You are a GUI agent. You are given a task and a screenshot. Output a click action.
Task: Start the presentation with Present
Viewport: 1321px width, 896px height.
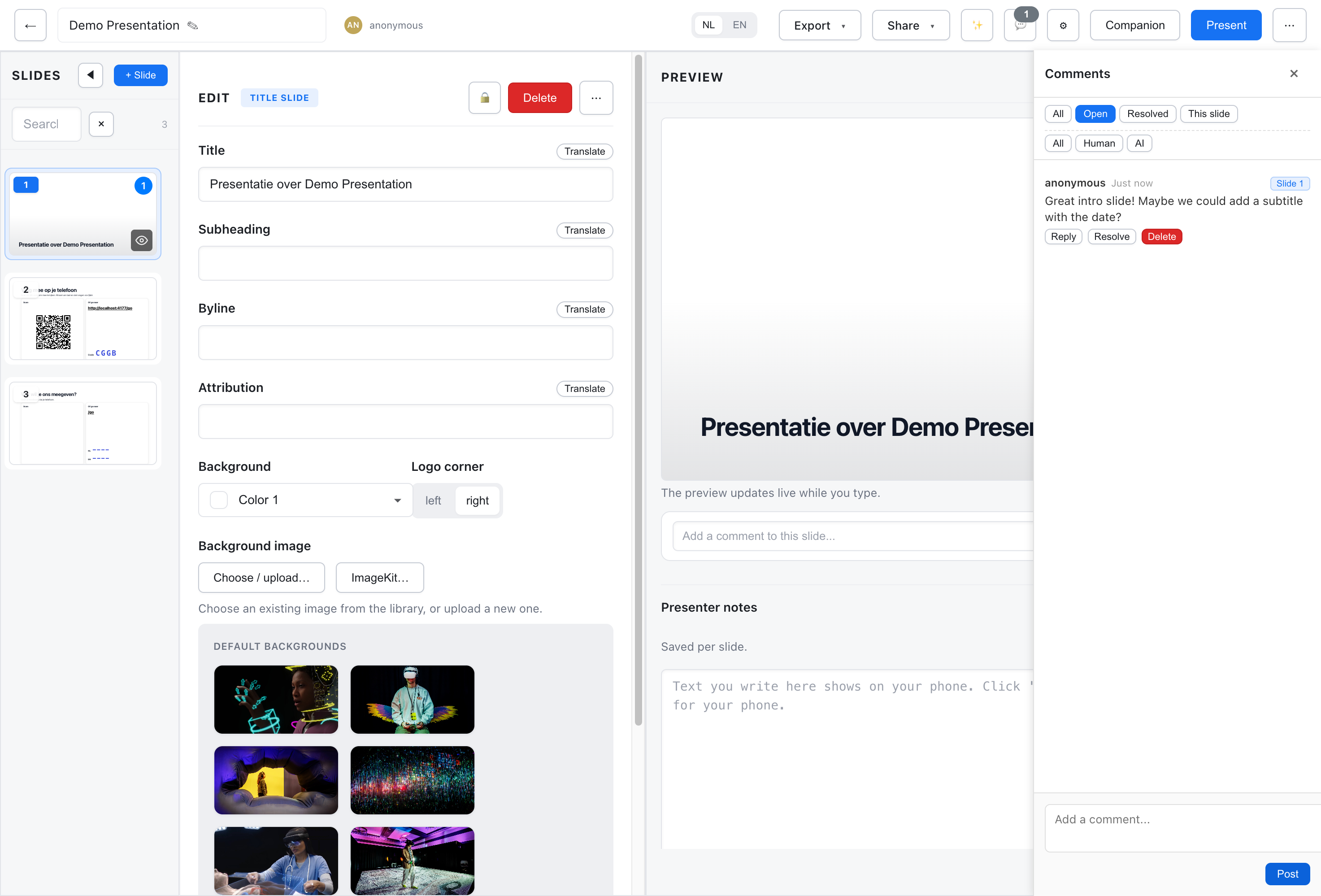pos(1225,25)
